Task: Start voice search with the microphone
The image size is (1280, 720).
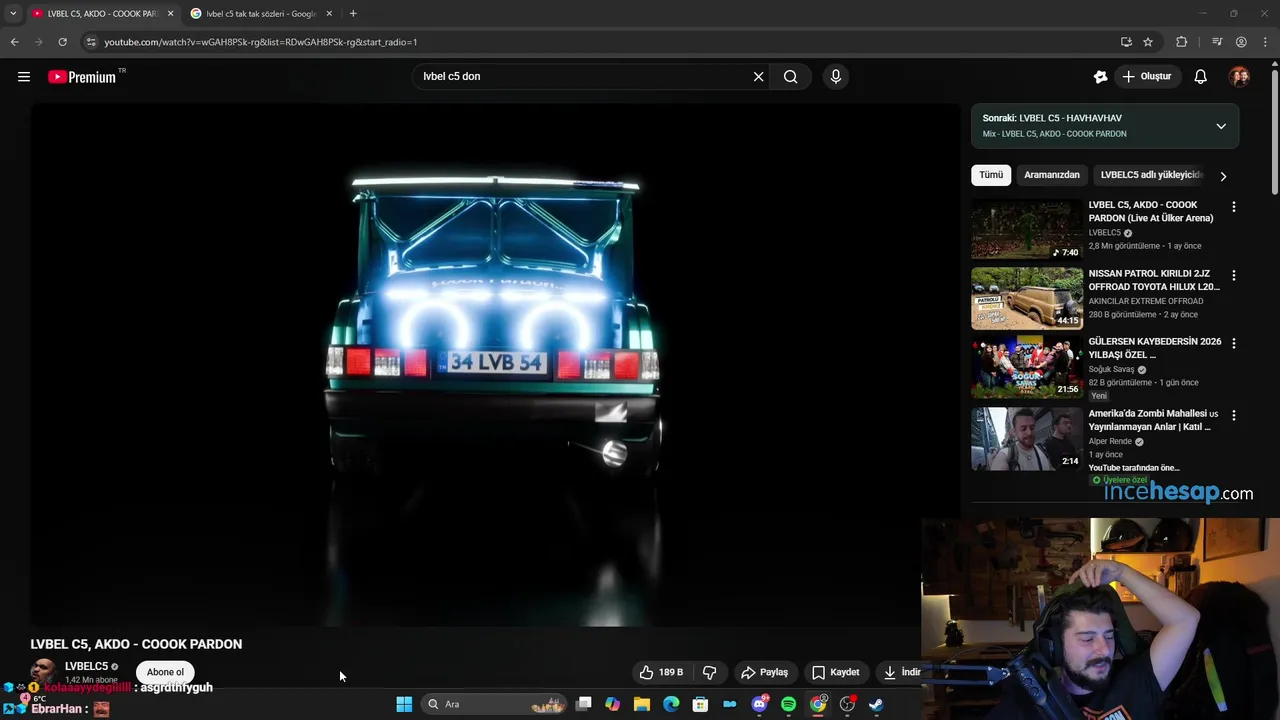Action: [x=836, y=76]
